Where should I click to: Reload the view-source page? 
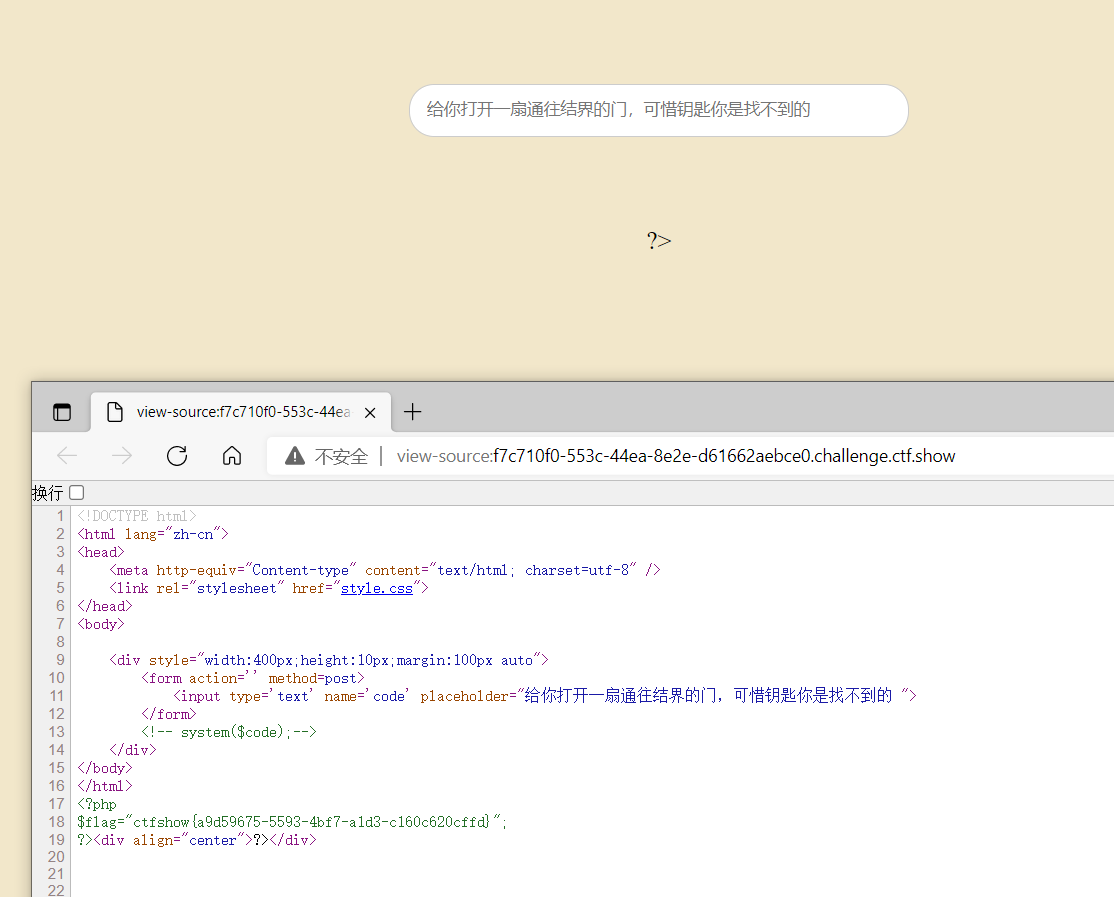click(x=177, y=455)
